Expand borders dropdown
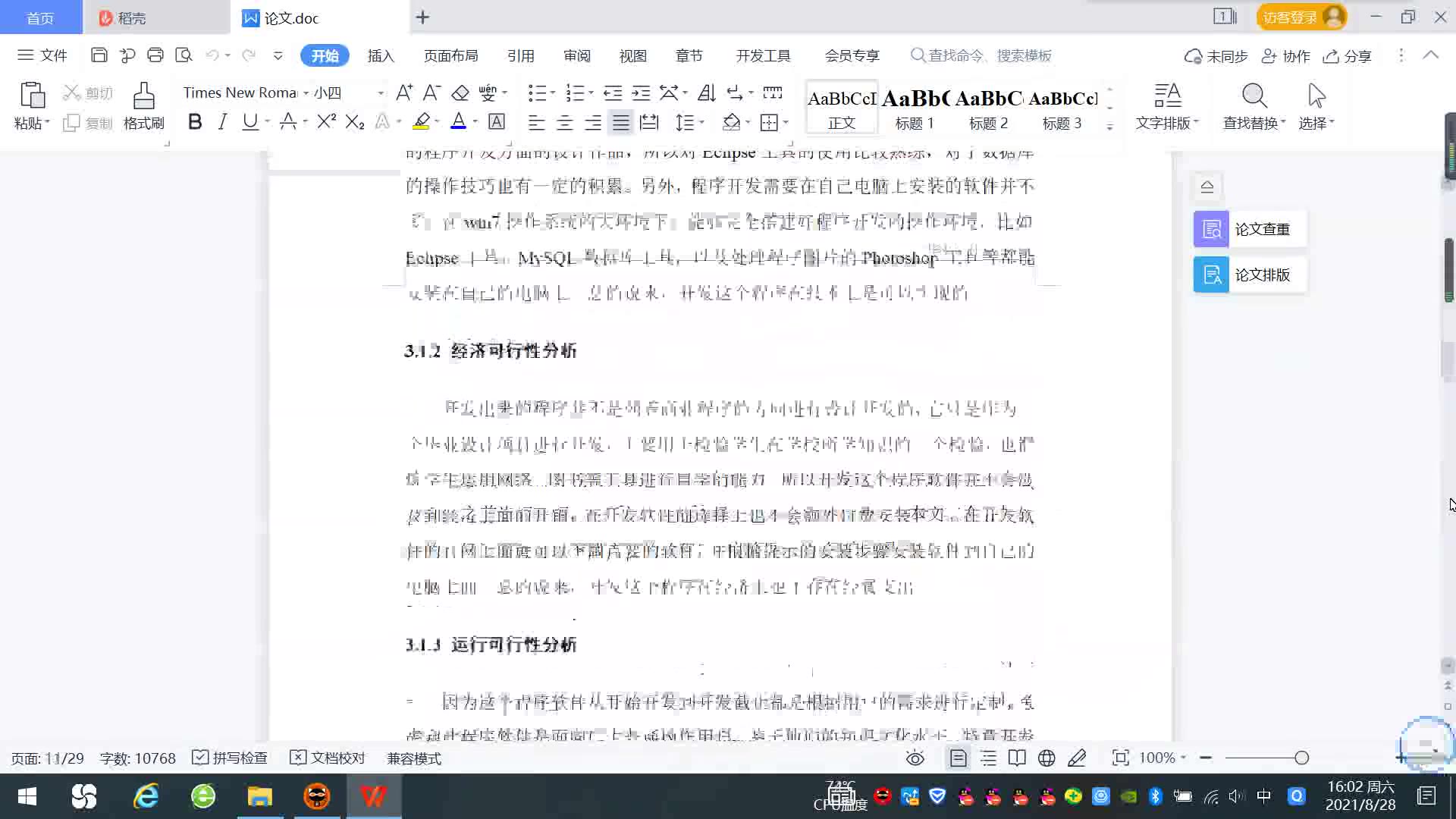Screen dimensions: 1456x819 pos(786,122)
